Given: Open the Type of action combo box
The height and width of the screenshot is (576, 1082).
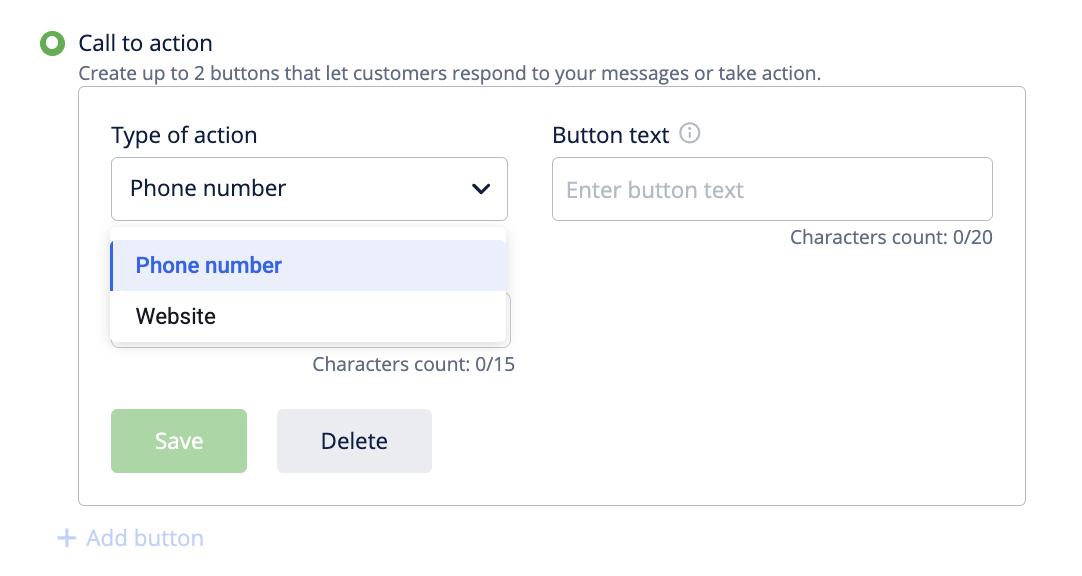Looking at the screenshot, I should click(x=309, y=189).
